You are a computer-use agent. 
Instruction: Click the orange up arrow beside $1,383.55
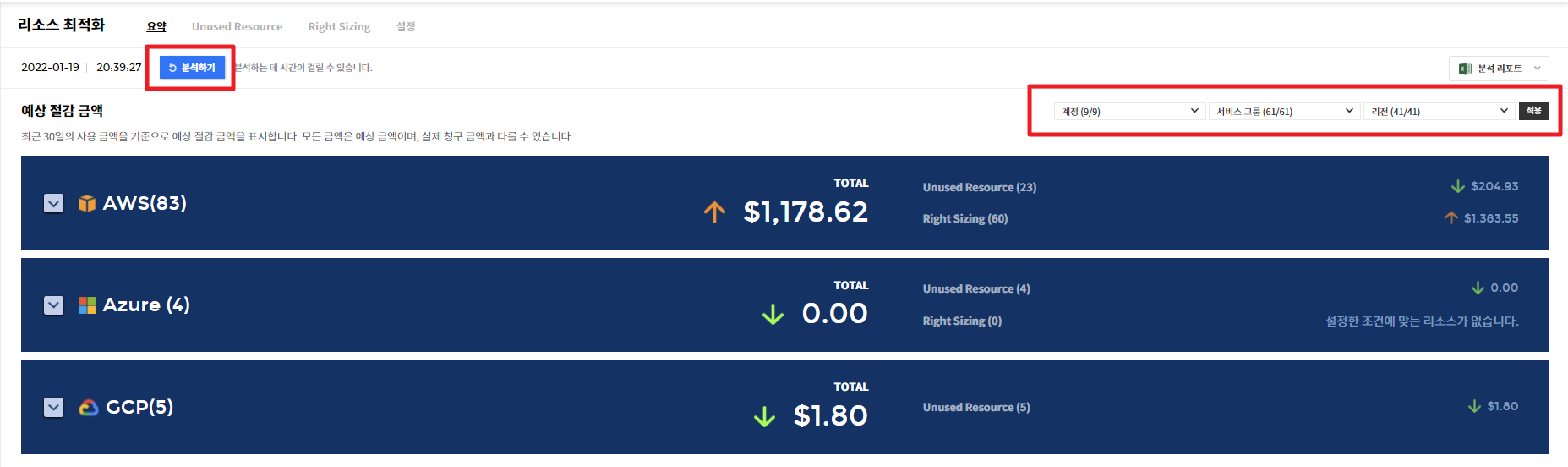1451,218
